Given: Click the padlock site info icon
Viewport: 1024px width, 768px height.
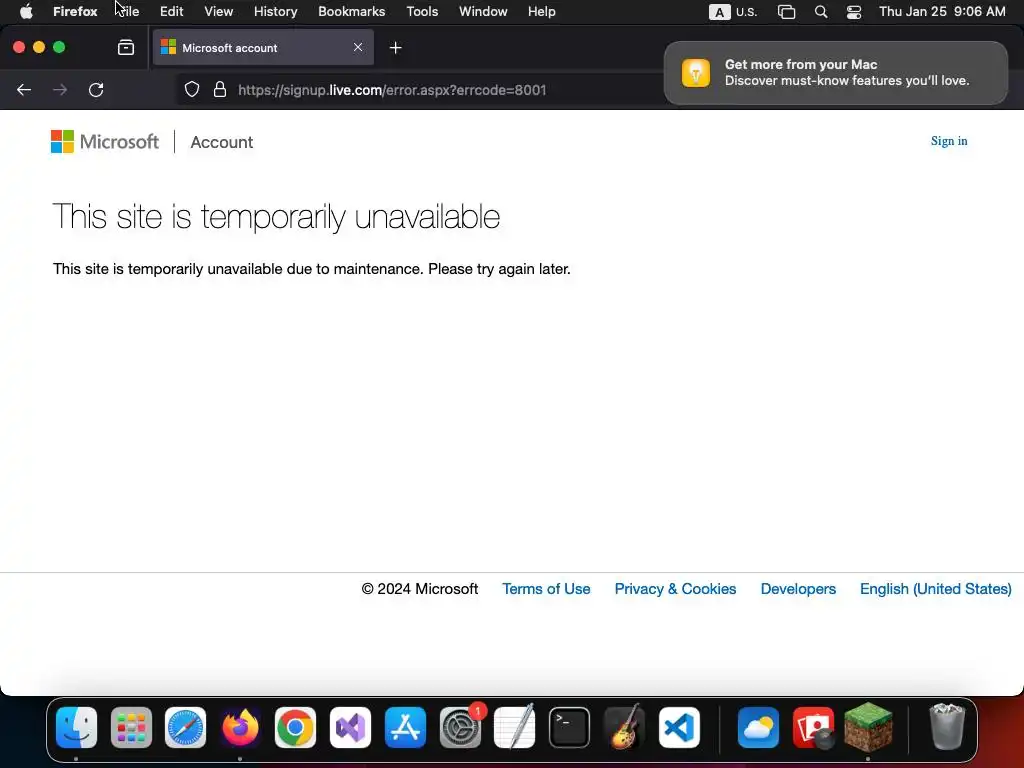Looking at the screenshot, I should pos(220,89).
